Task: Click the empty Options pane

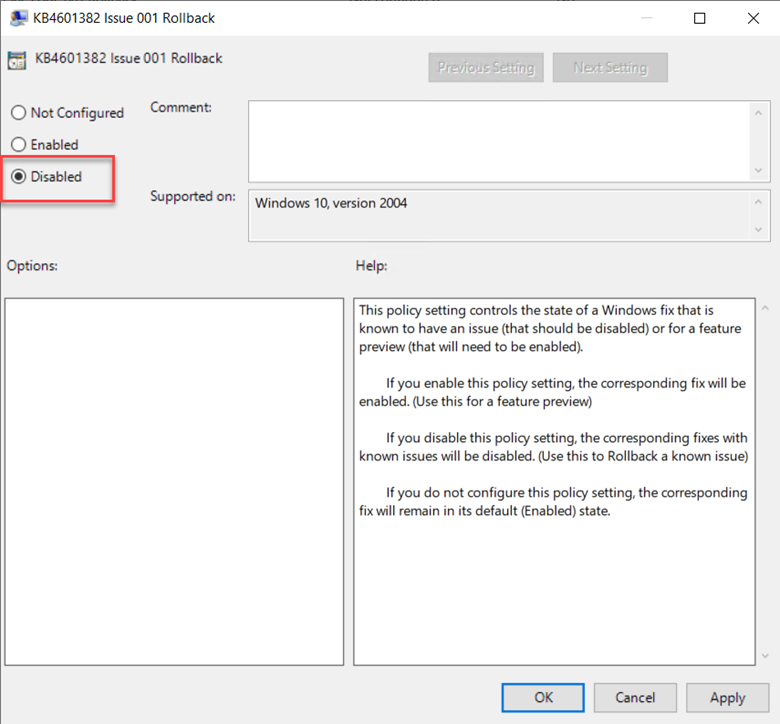Action: point(174,482)
